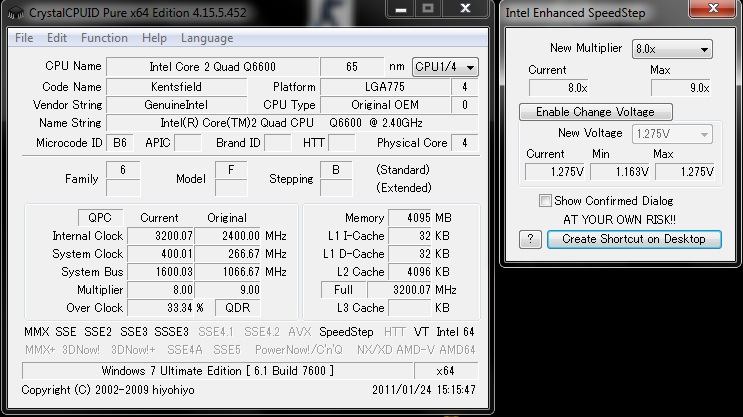Image resolution: width=743 pixels, height=417 pixels.
Task: Click the Windows 7 Ultimate Edition OS field
Action: coord(217,371)
